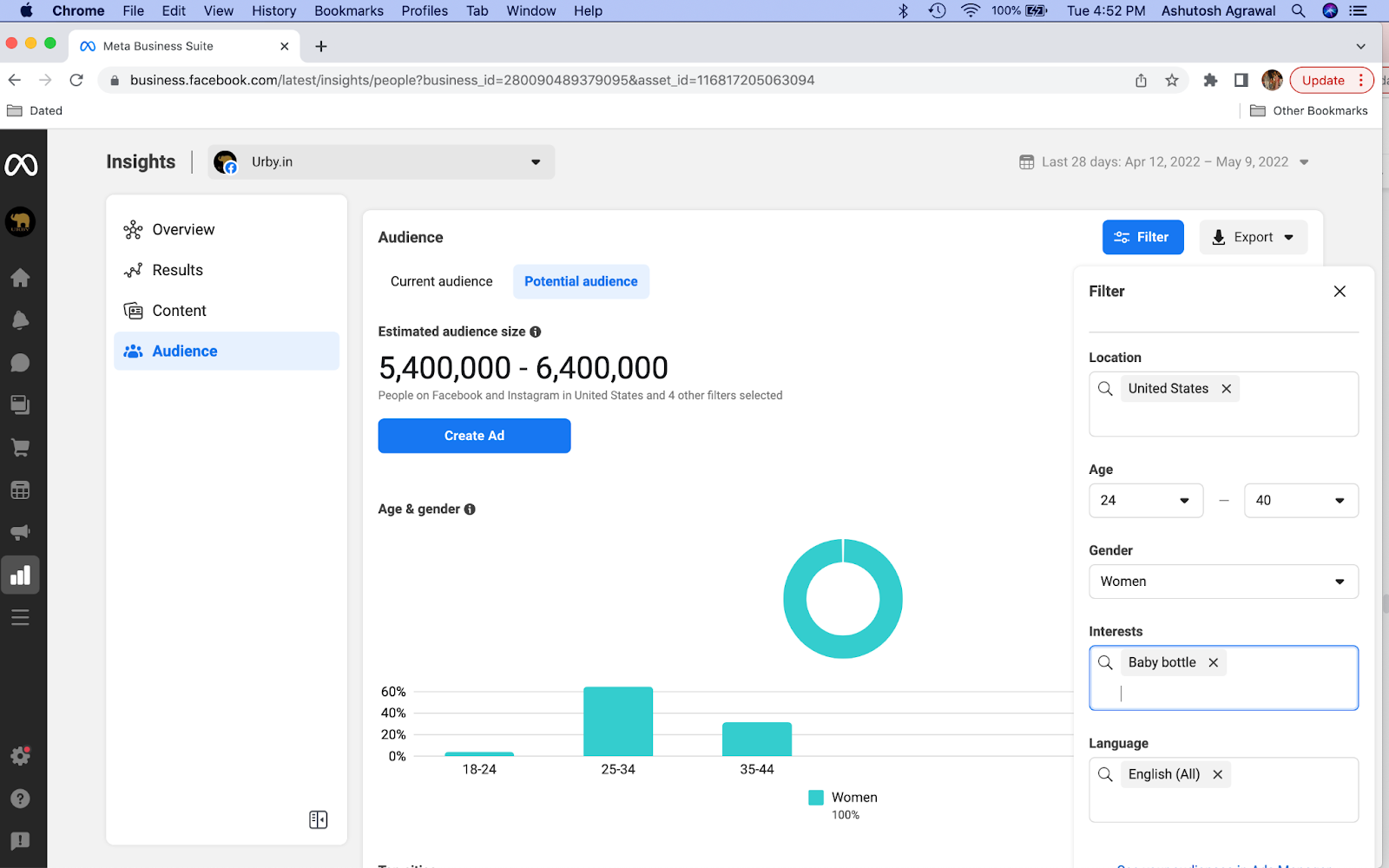The height and width of the screenshot is (868, 1389).
Task: Open the Planner grid icon
Action: 20,490
